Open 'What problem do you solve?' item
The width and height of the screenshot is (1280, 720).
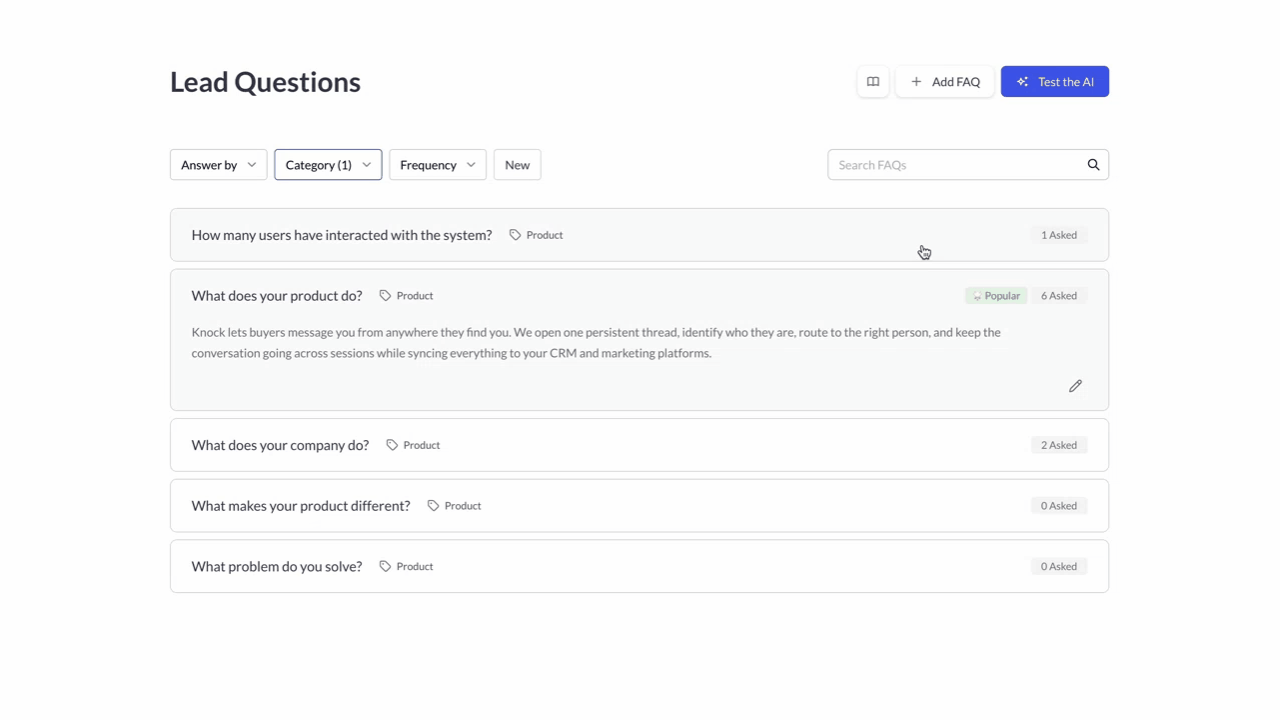point(276,566)
